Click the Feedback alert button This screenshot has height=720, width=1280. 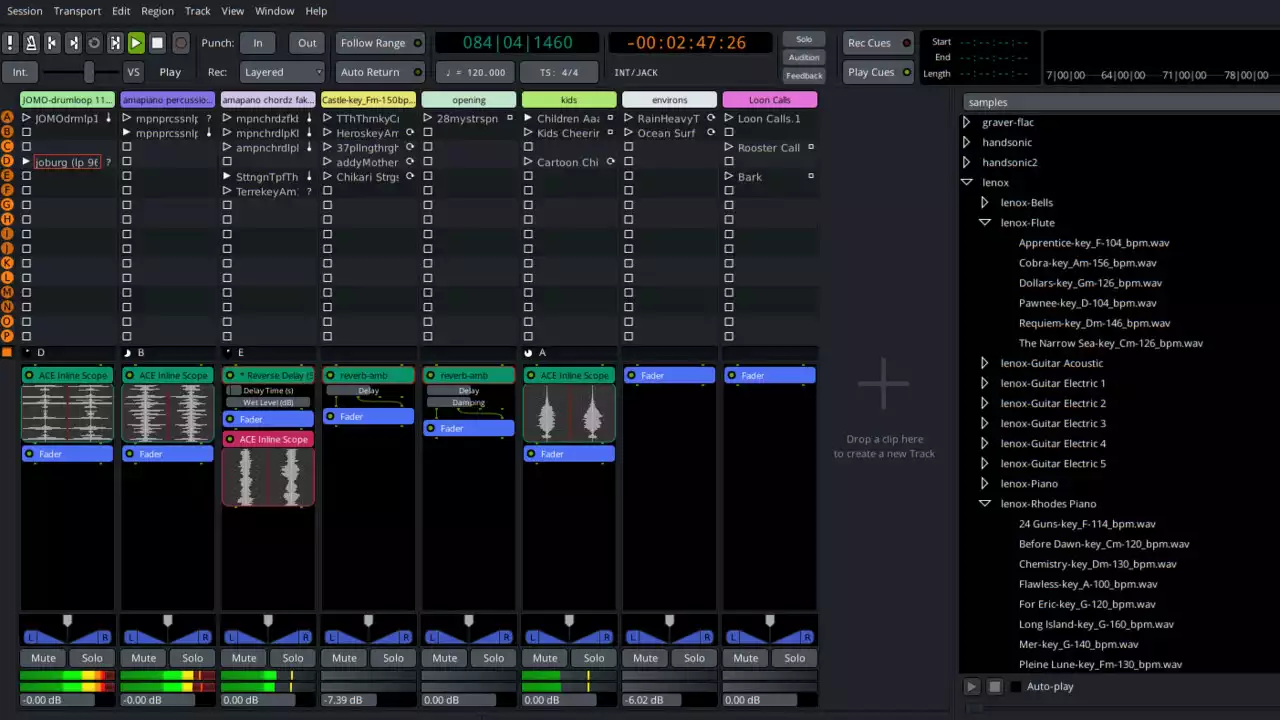click(804, 75)
